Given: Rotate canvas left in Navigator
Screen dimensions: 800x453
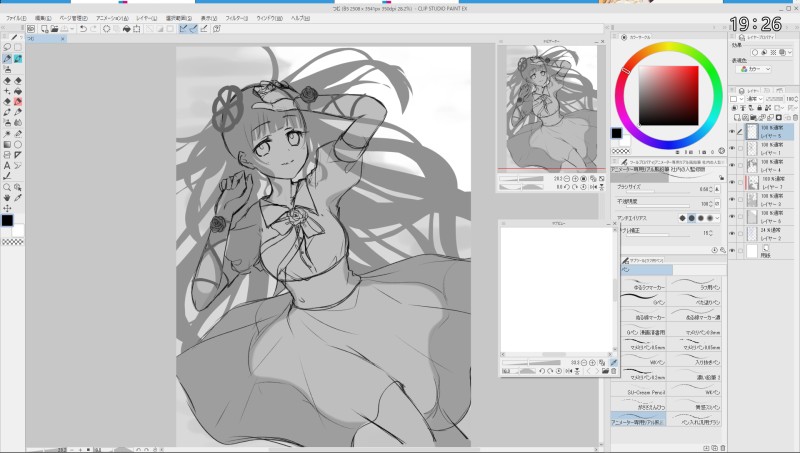Looking at the screenshot, I should coord(566,187).
